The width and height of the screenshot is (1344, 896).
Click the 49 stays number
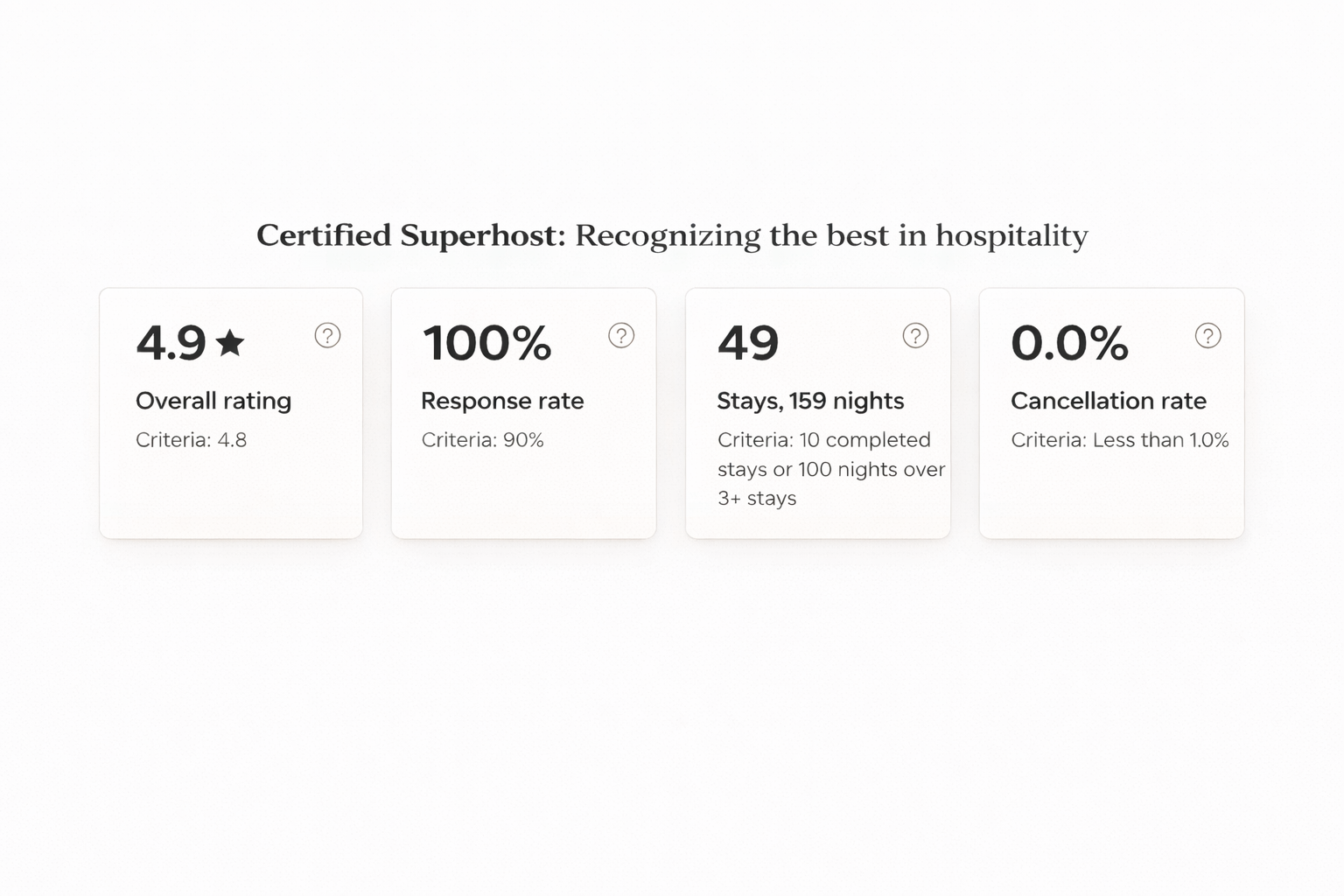(x=748, y=342)
